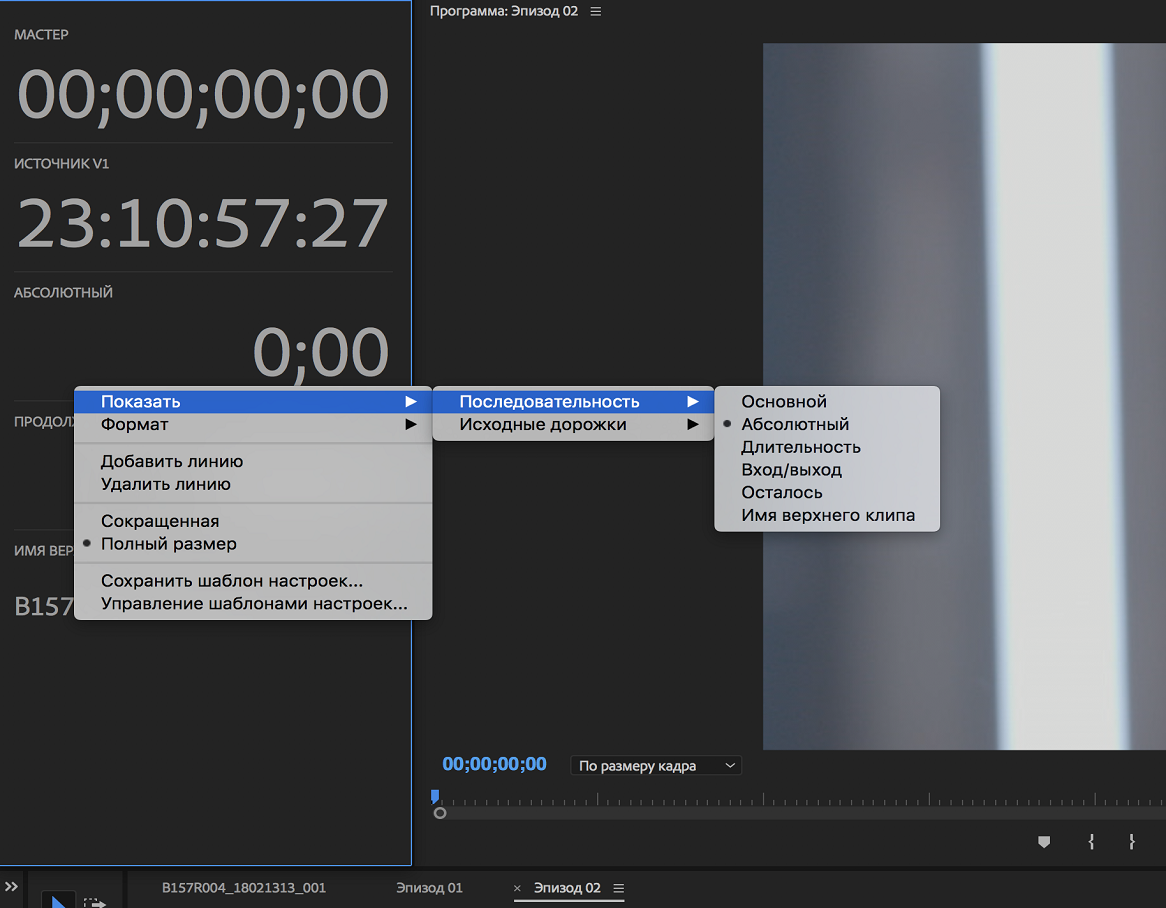Click the Mark Out icon
The image size is (1166, 908).
(1133, 843)
